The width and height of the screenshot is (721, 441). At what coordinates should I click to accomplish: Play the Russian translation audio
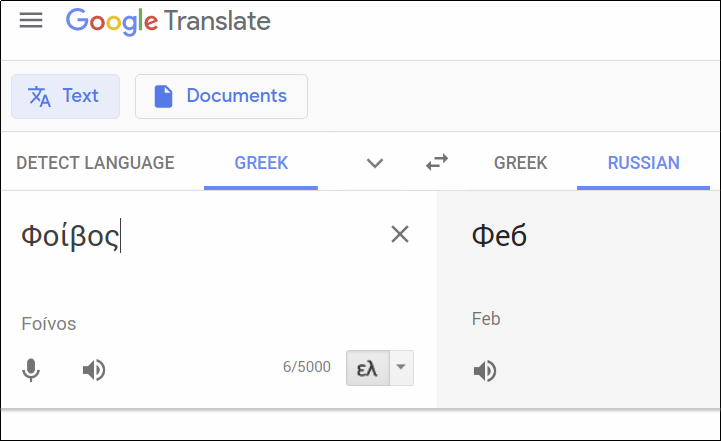pyautogui.click(x=485, y=371)
